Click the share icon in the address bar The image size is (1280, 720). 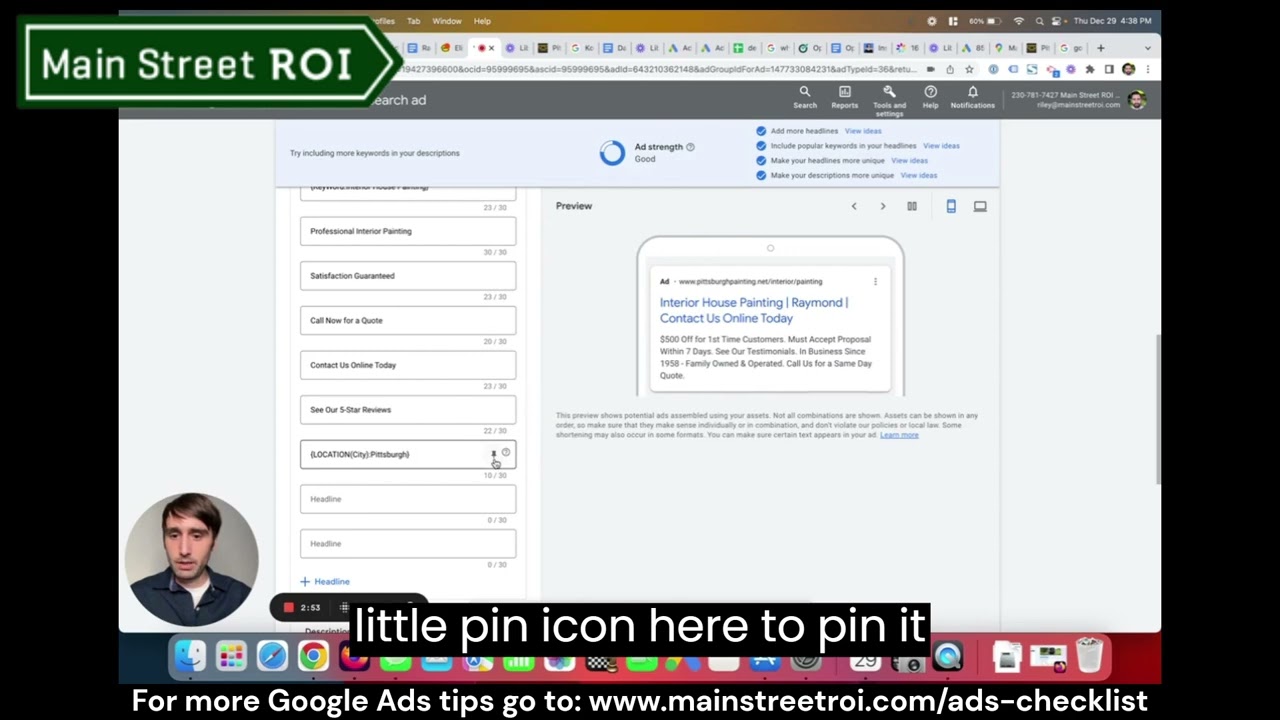(949, 69)
